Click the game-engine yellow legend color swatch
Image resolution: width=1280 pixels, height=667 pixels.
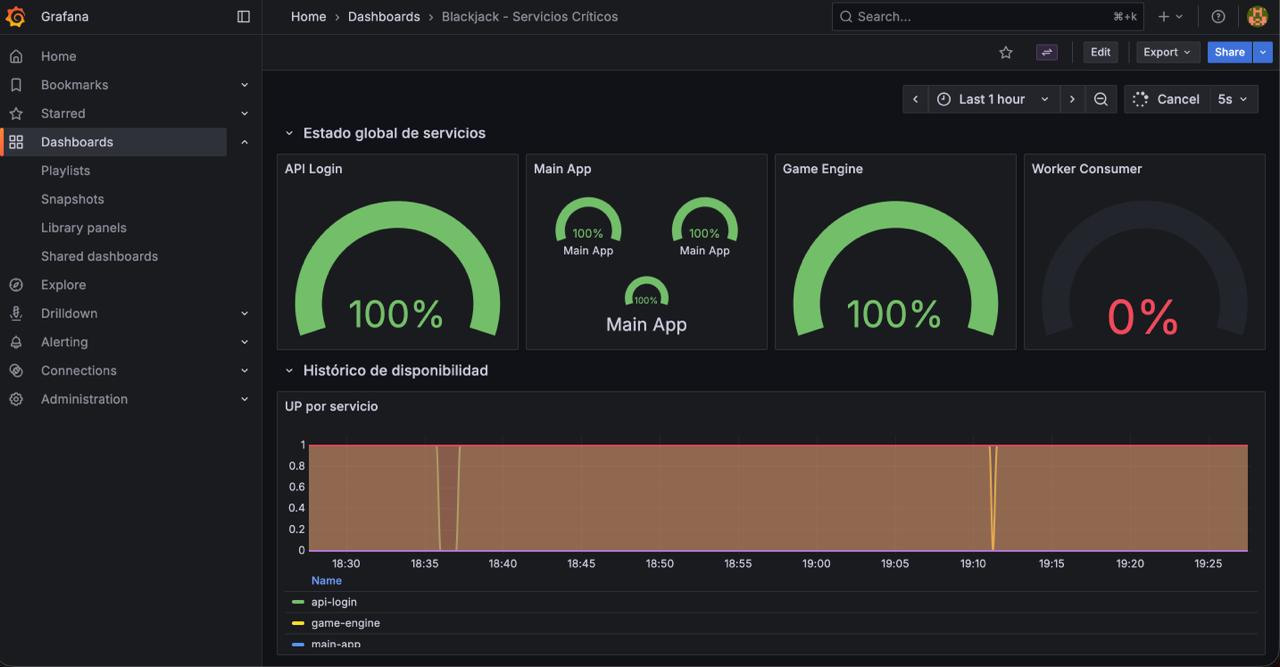tap(298, 623)
